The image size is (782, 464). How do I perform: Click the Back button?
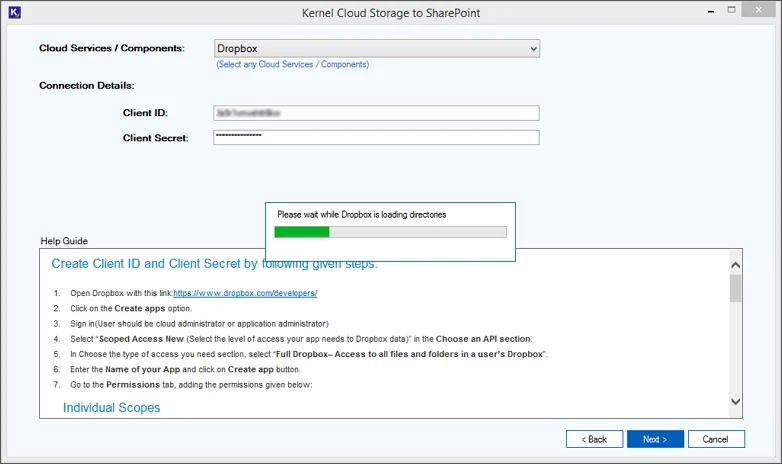click(594, 439)
